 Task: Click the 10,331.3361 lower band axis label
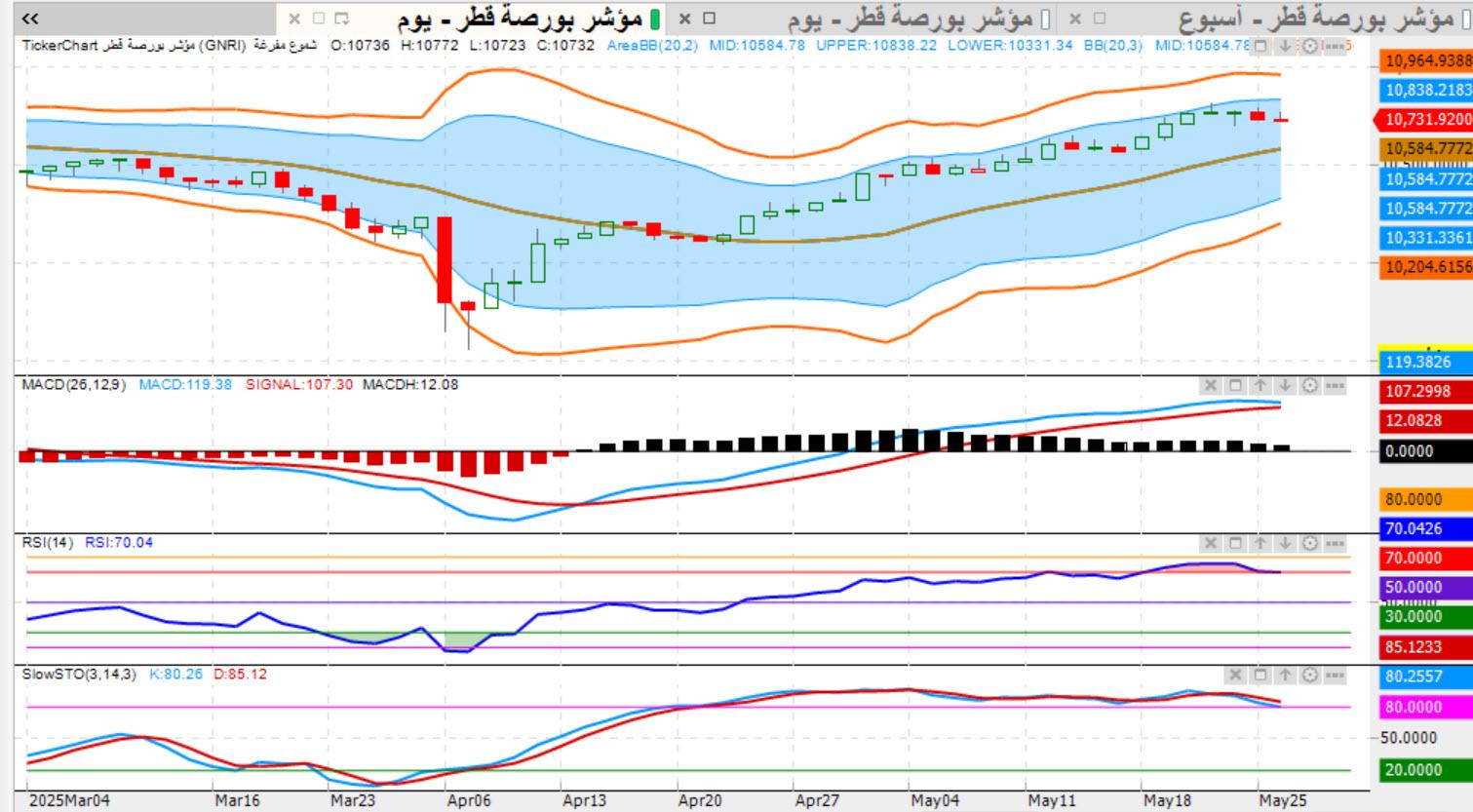pyautogui.click(x=1426, y=237)
